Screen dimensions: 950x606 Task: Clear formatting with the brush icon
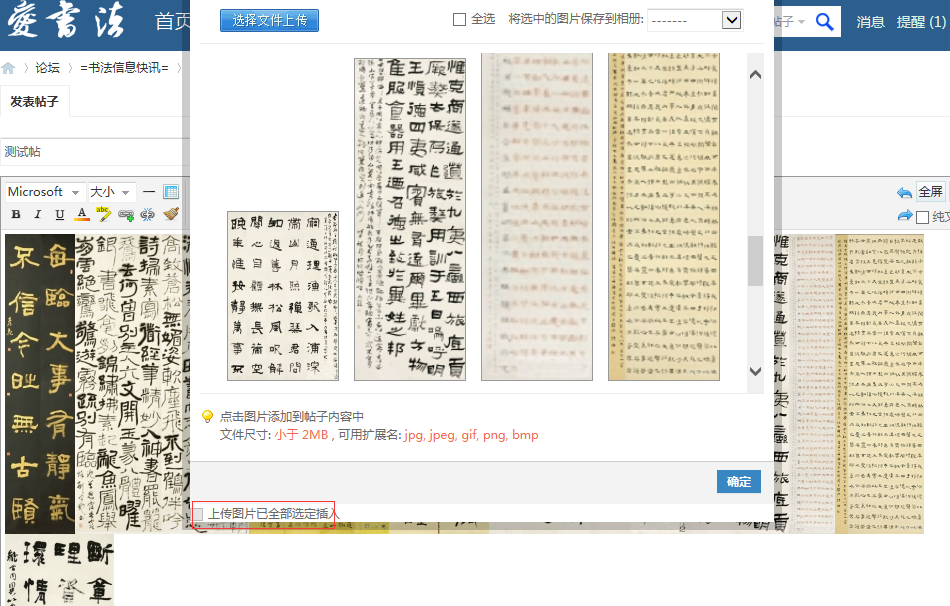(x=171, y=214)
